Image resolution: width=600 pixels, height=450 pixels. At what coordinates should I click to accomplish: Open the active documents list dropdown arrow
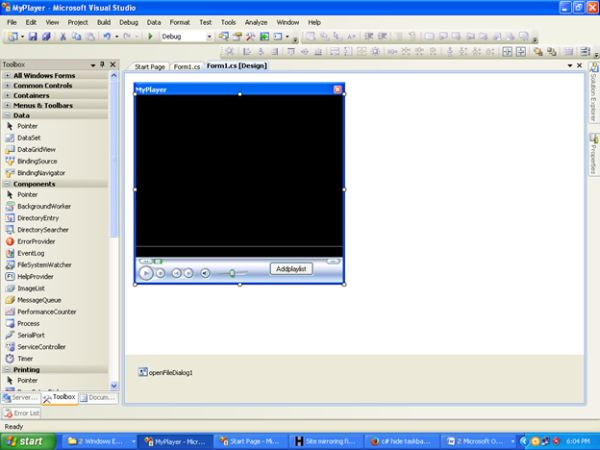pos(570,66)
